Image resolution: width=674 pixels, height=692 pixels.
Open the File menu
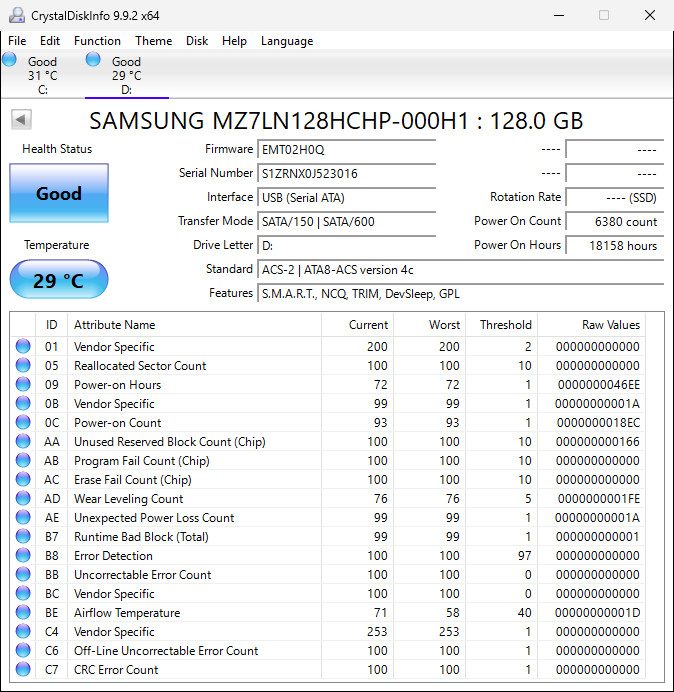pos(17,41)
